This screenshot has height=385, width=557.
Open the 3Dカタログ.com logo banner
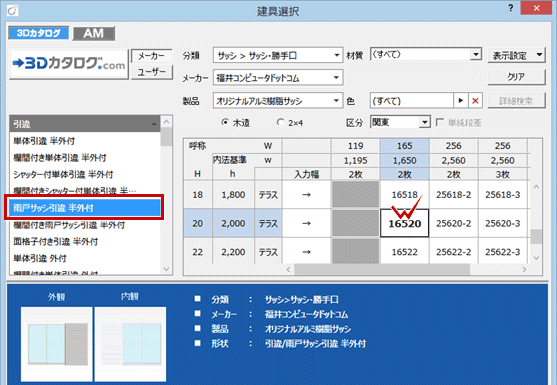pyautogui.click(x=69, y=64)
